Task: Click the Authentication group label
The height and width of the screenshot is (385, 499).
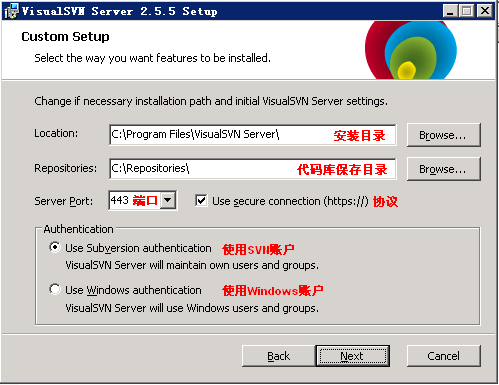Action: [79, 229]
